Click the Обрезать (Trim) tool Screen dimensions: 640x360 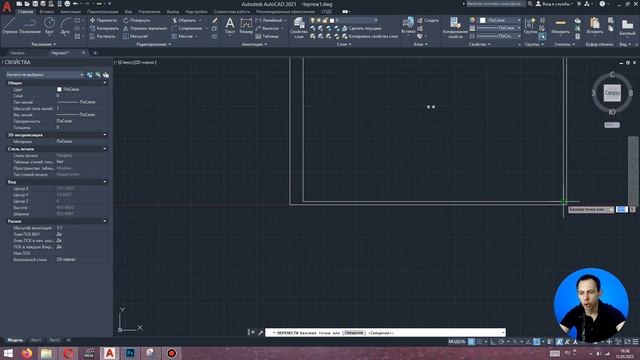coord(184,20)
